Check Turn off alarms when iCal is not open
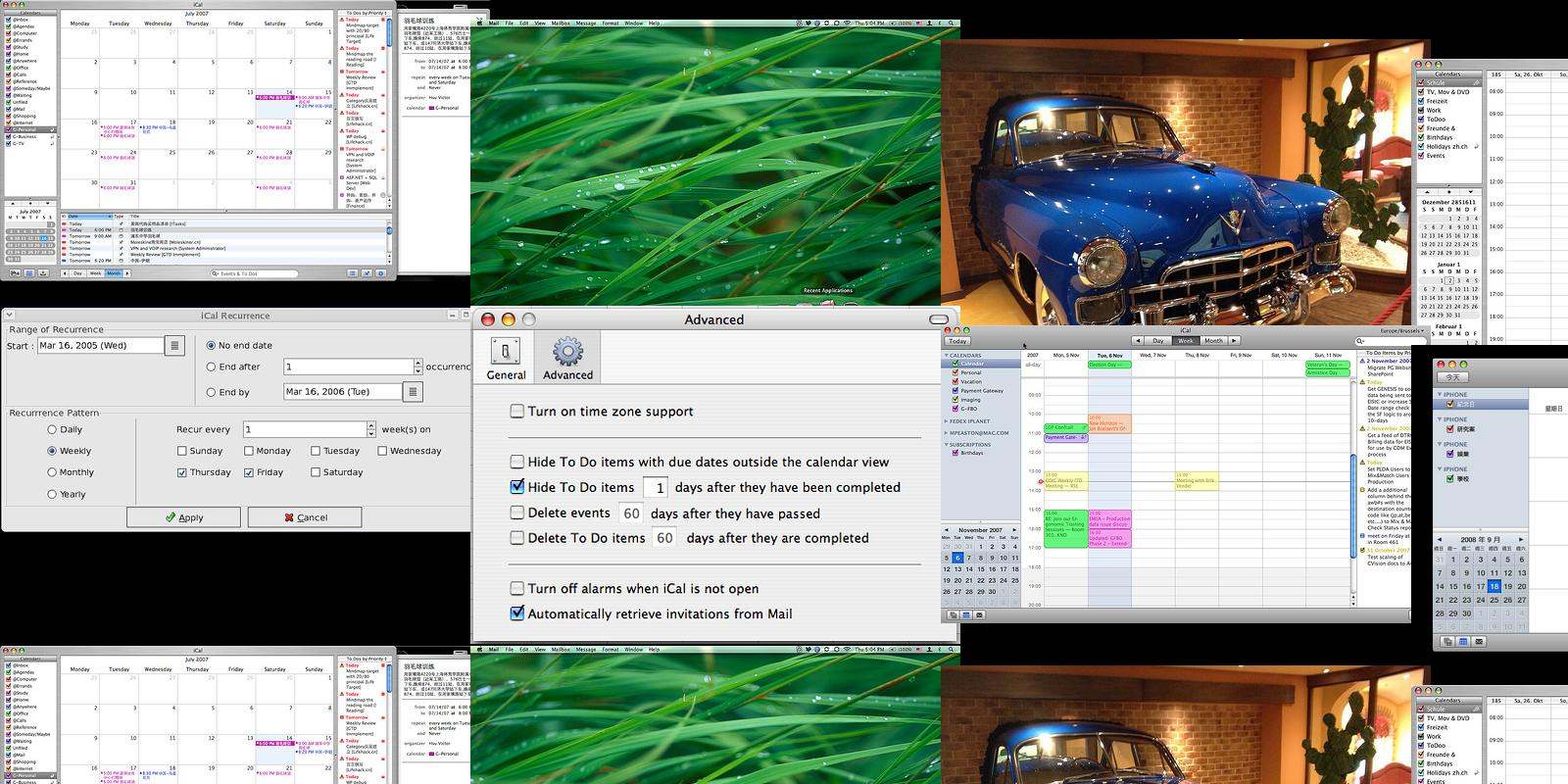This screenshot has height=784, width=1568. tap(516, 588)
